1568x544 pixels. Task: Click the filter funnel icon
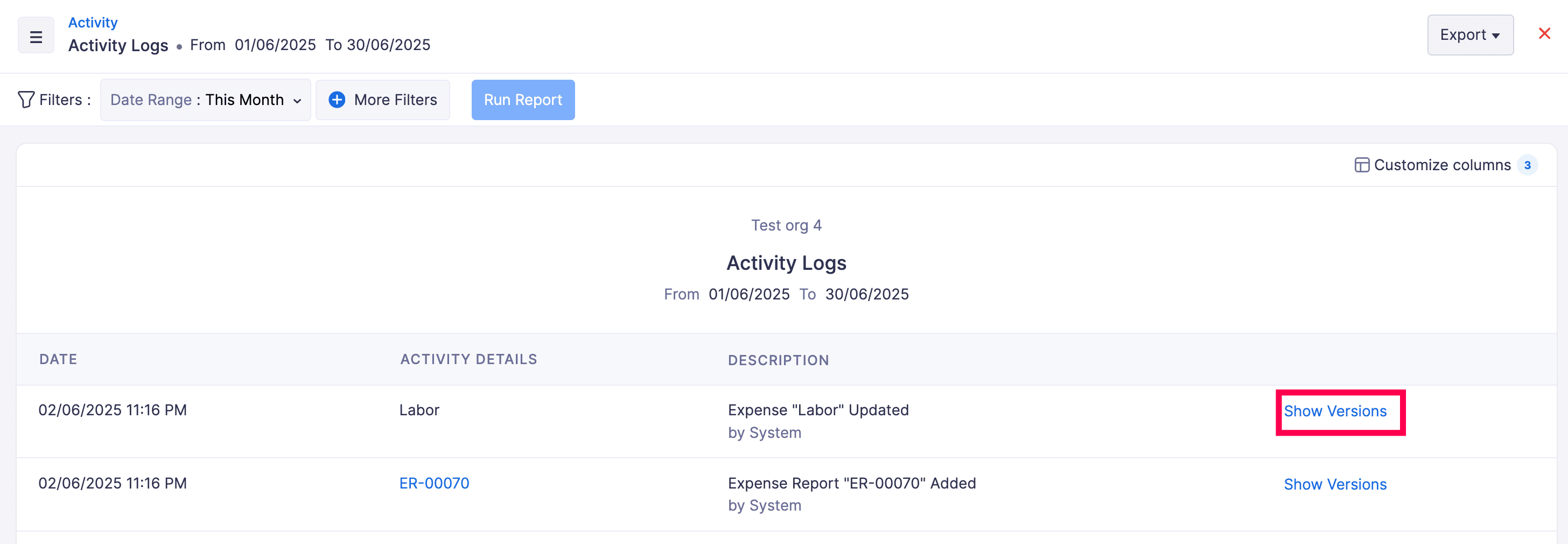coord(25,99)
